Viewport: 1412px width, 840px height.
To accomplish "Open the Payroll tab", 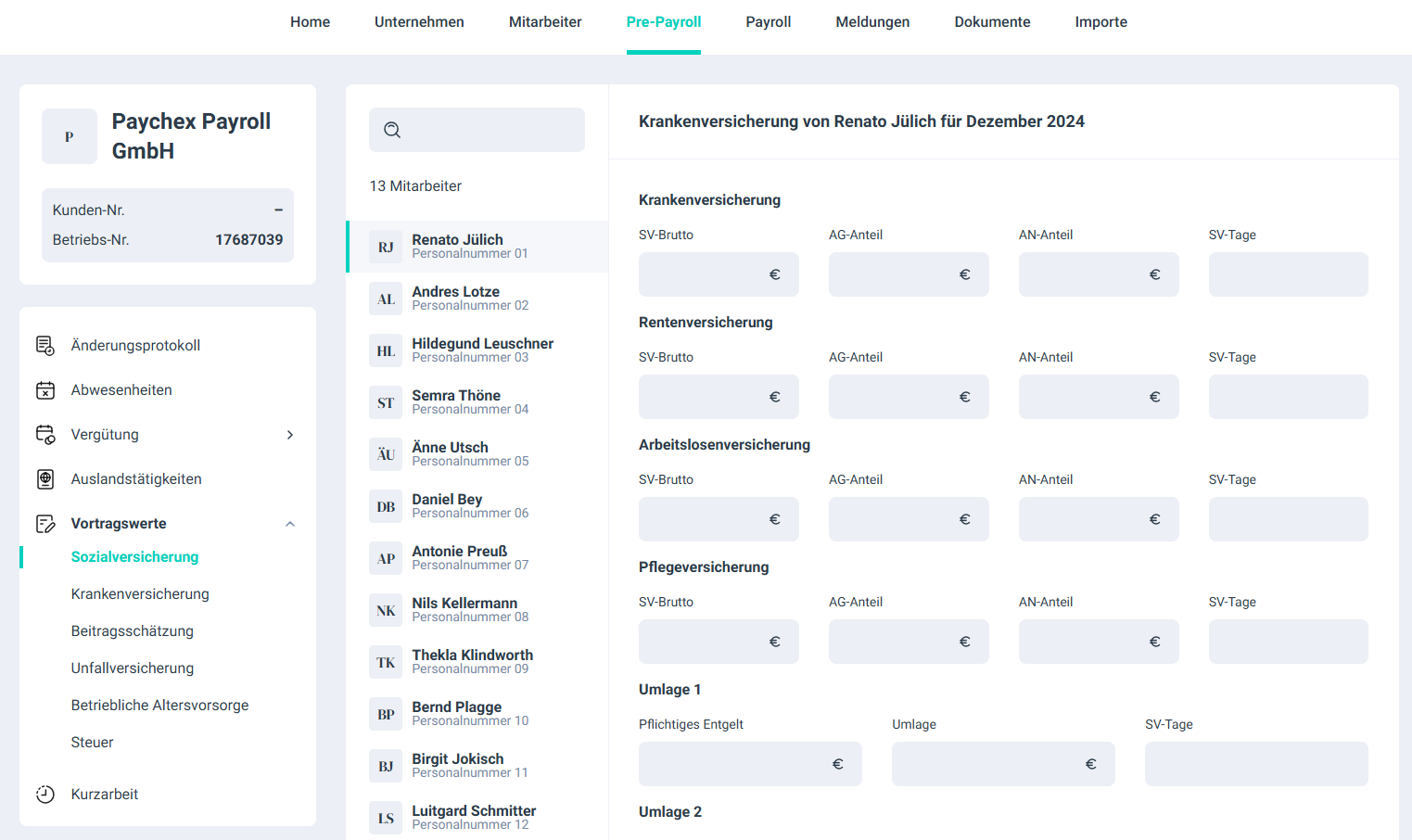I will coord(768,22).
